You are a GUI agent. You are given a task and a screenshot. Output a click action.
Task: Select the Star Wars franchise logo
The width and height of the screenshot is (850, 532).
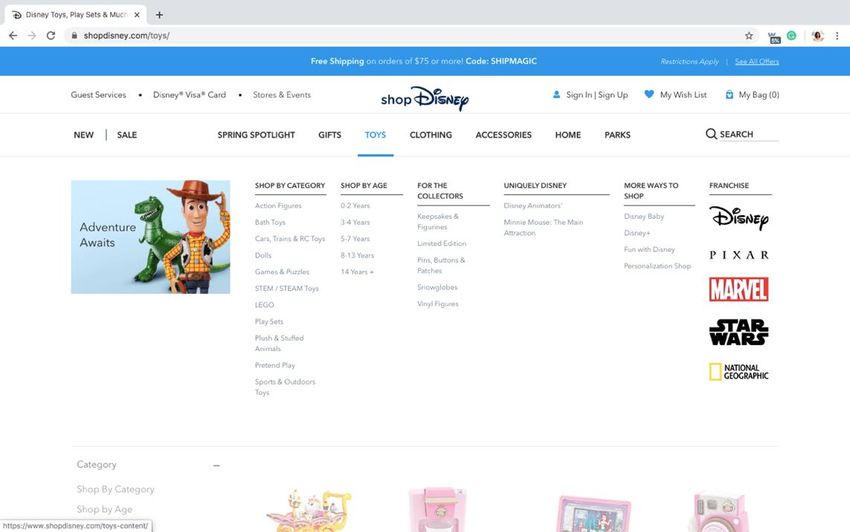(x=739, y=332)
